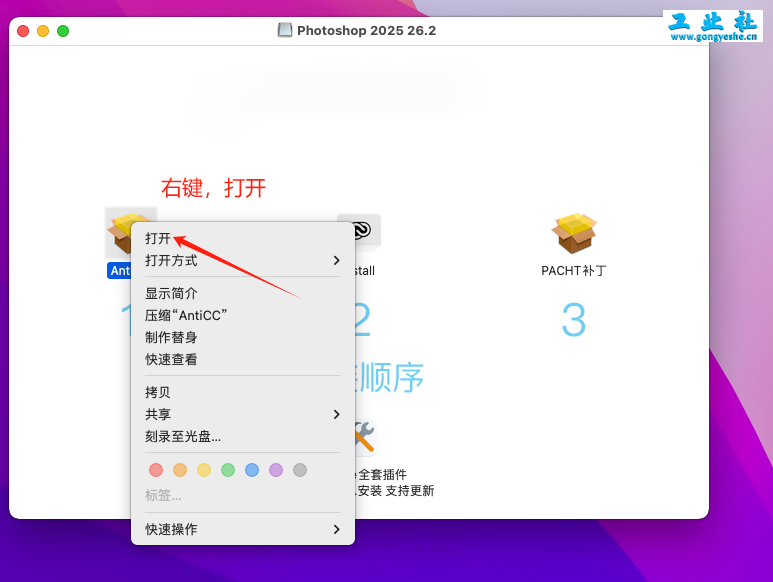Choose 制作替身 from context menu
Image resolution: width=773 pixels, height=582 pixels.
[x=243, y=338]
